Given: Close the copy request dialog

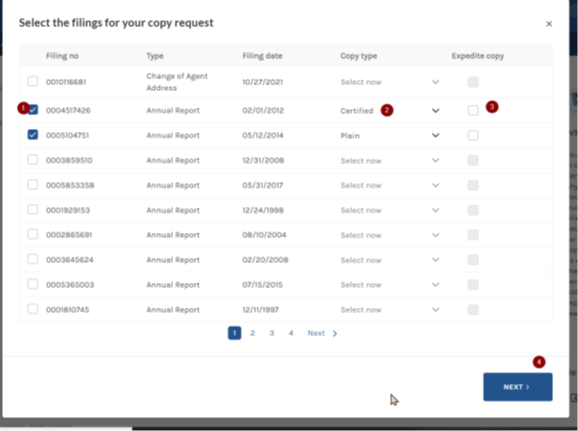Looking at the screenshot, I should click(549, 24).
